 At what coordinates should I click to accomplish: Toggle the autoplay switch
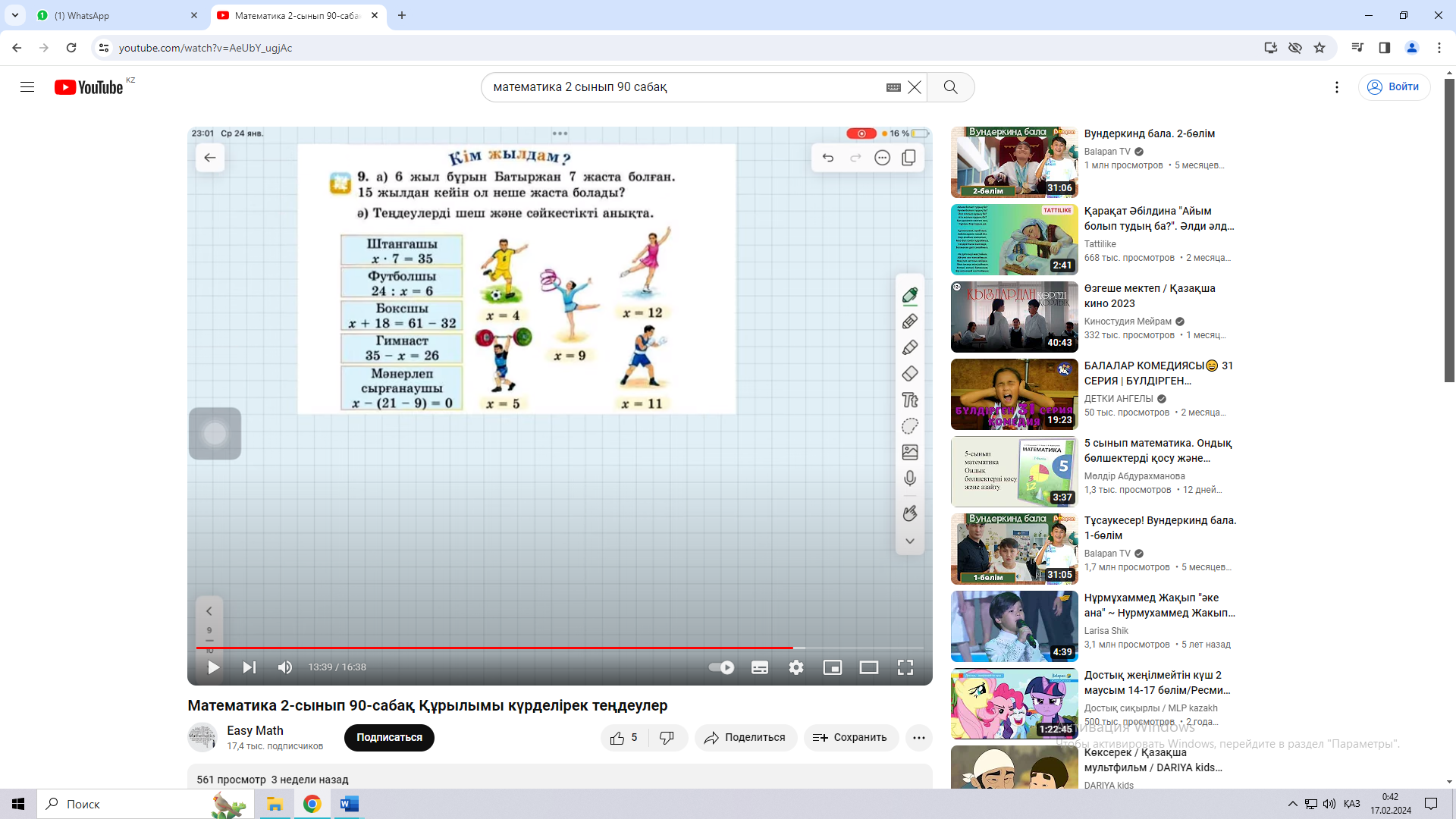(x=720, y=667)
